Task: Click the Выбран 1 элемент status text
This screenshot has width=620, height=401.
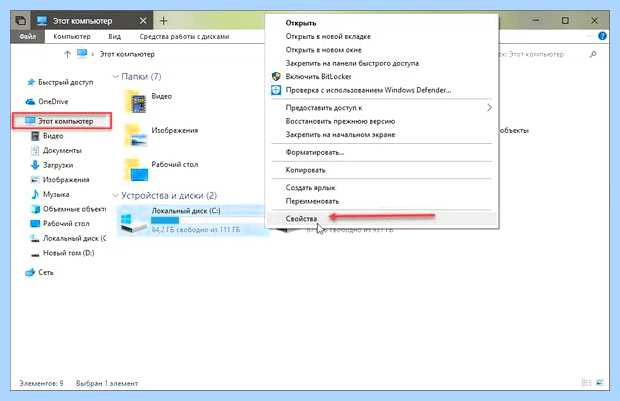Action: tap(107, 383)
